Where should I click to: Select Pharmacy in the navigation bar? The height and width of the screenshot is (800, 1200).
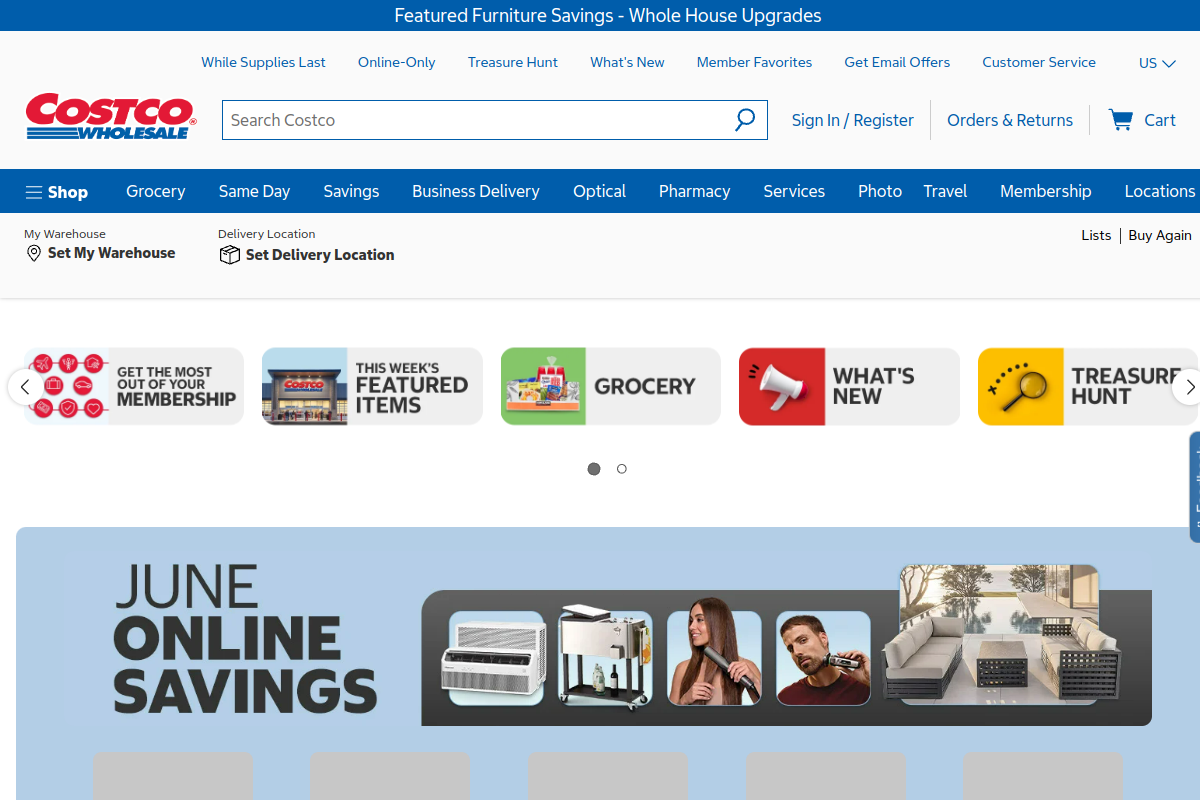pyautogui.click(x=694, y=191)
